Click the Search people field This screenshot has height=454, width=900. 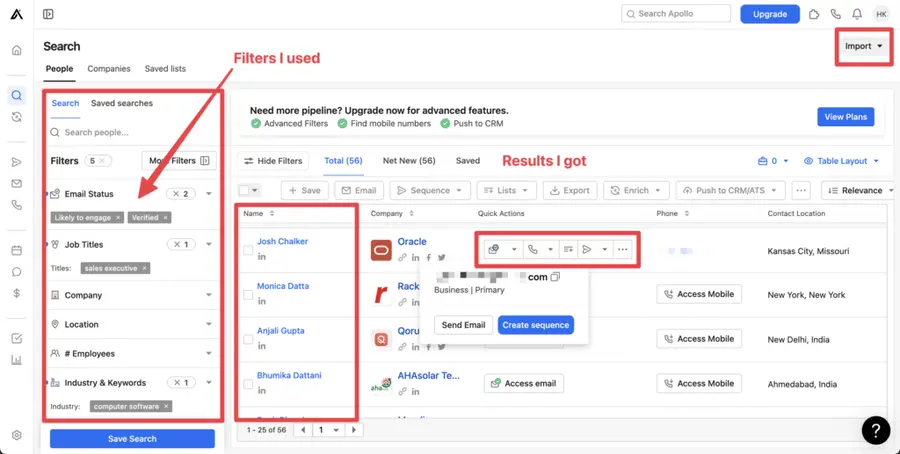[x=132, y=133]
